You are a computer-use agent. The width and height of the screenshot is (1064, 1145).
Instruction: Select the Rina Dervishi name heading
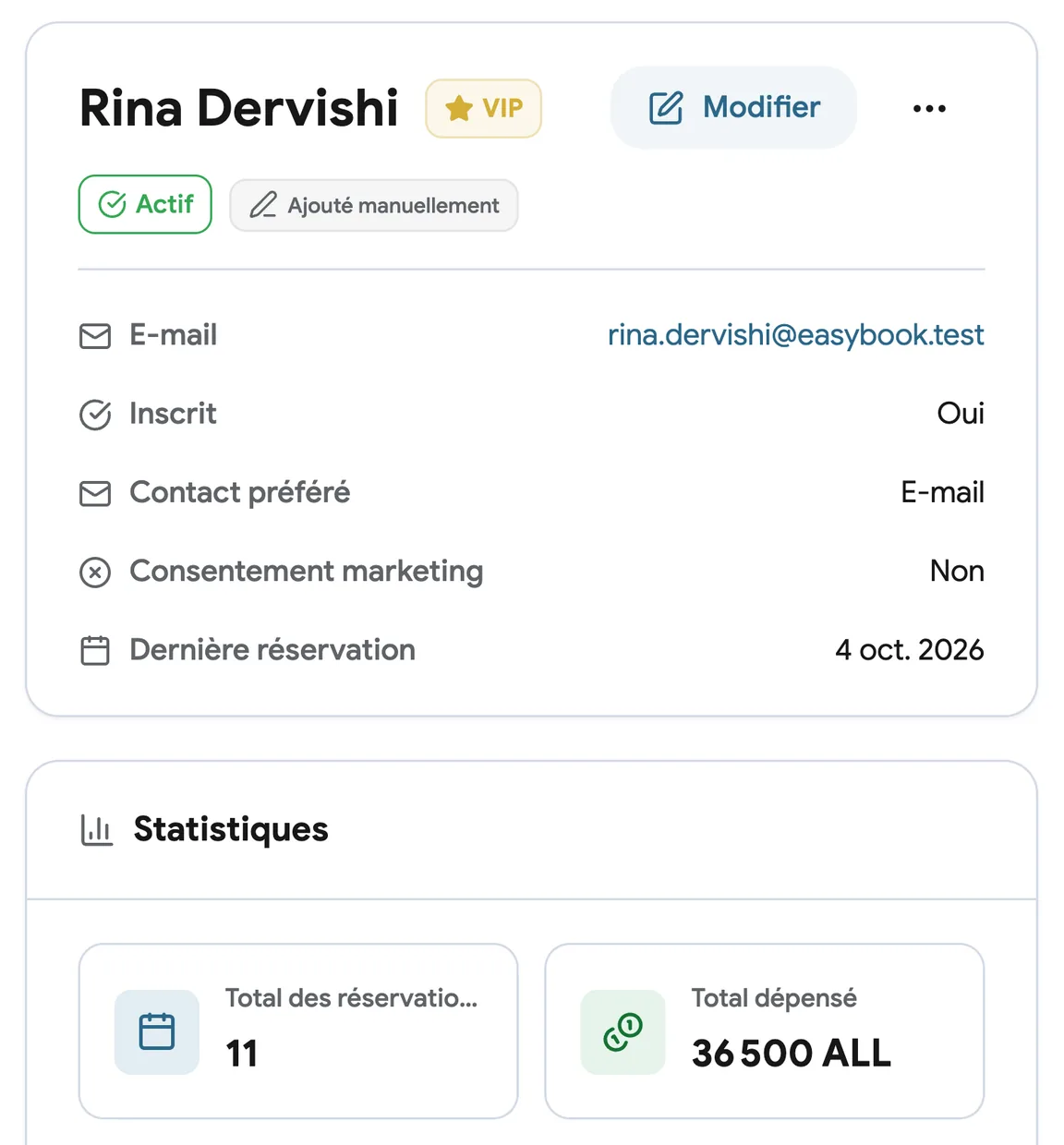click(239, 108)
